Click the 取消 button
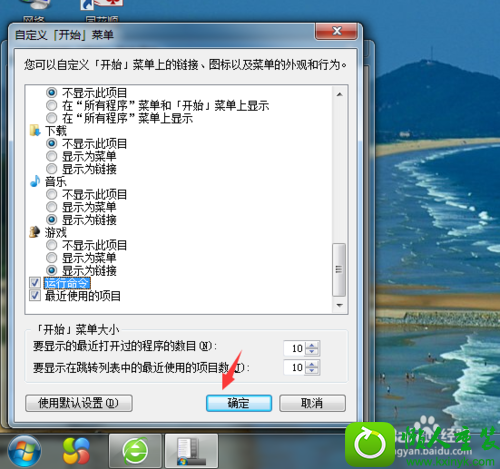Image resolution: width=500 pixels, height=469 pixels. pos(312,403)
